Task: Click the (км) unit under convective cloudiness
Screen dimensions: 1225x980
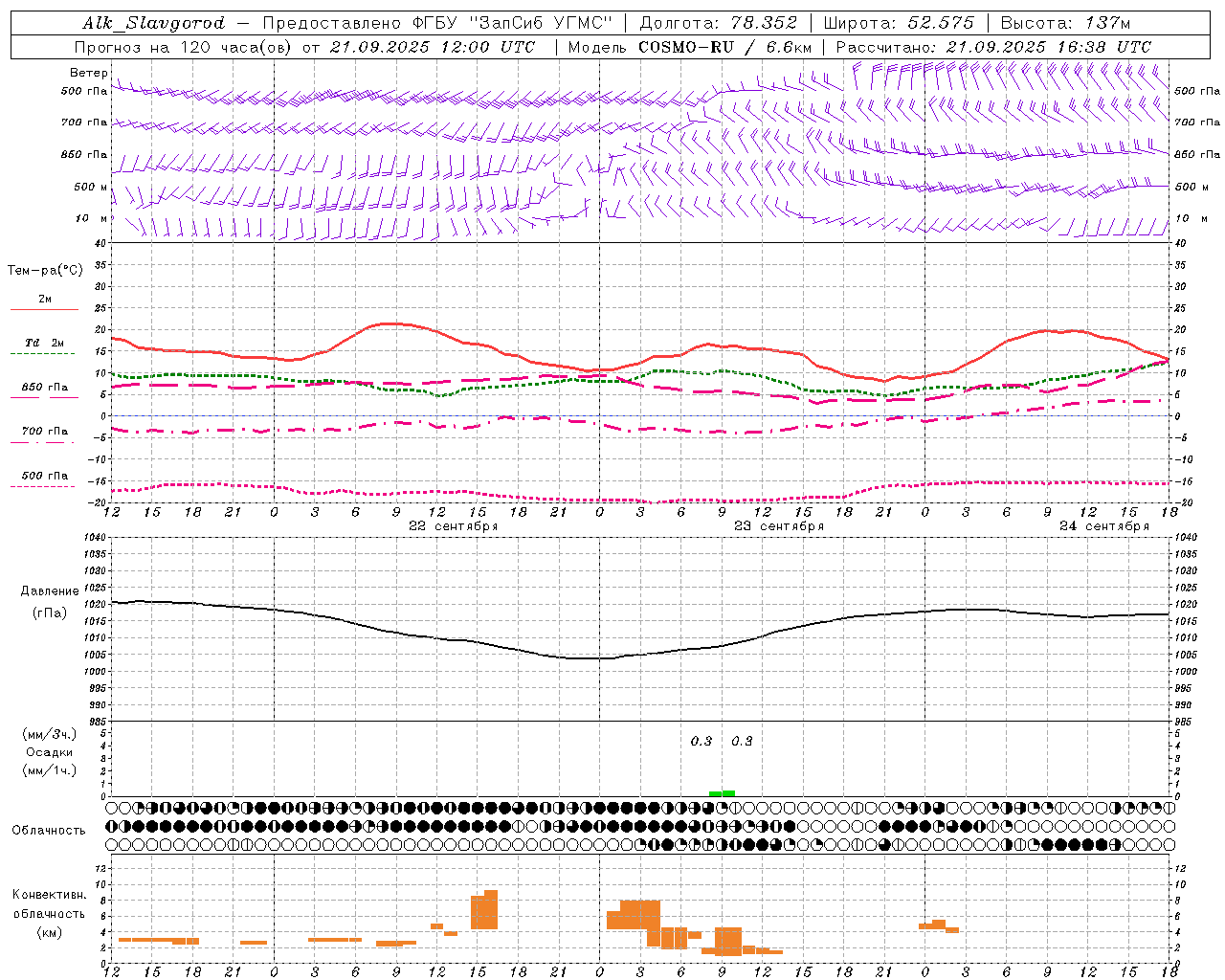Action: 49,932
